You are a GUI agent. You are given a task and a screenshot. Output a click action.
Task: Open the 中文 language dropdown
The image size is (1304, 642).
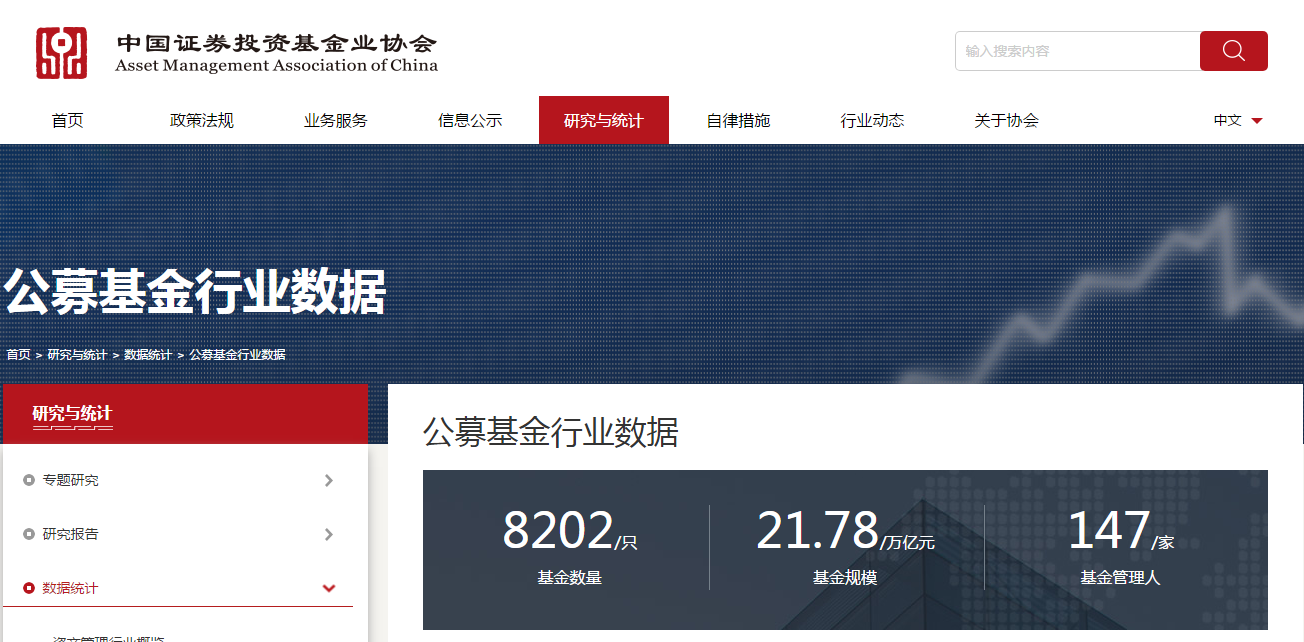[x=1238, y=120]
